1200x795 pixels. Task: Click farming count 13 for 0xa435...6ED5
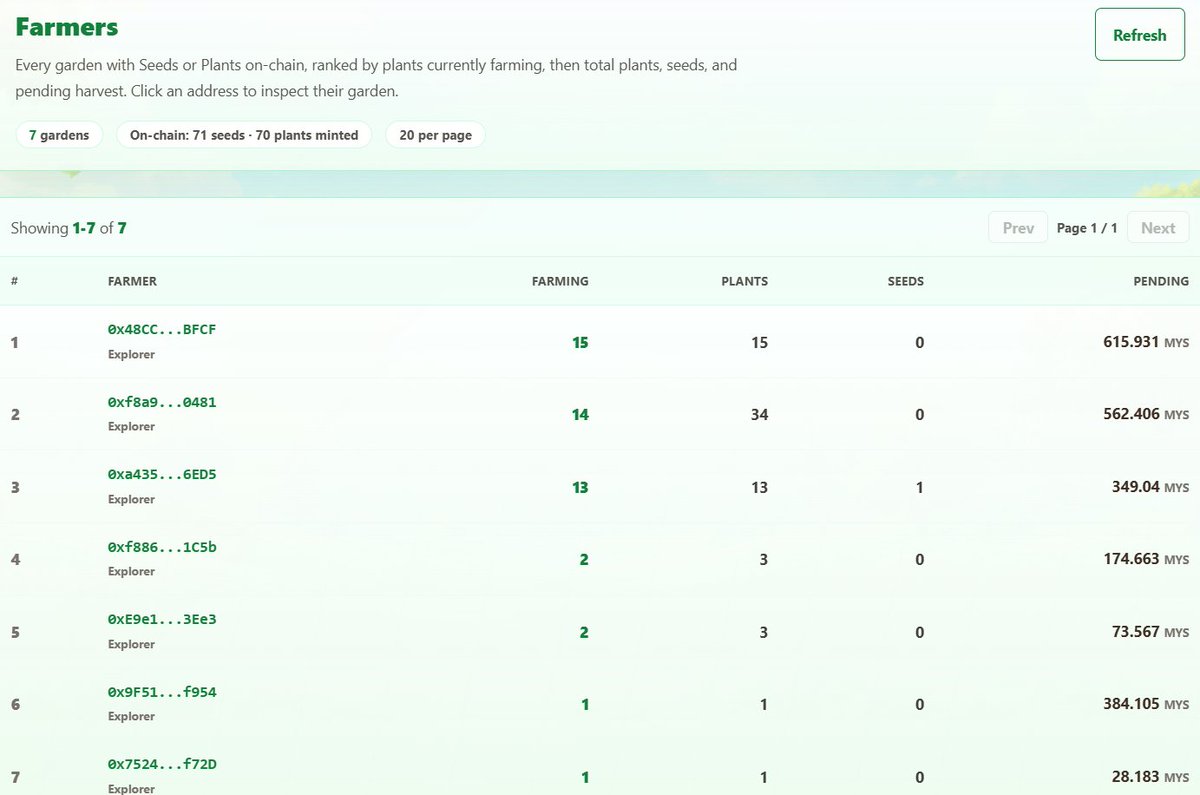tap(580, 487)
